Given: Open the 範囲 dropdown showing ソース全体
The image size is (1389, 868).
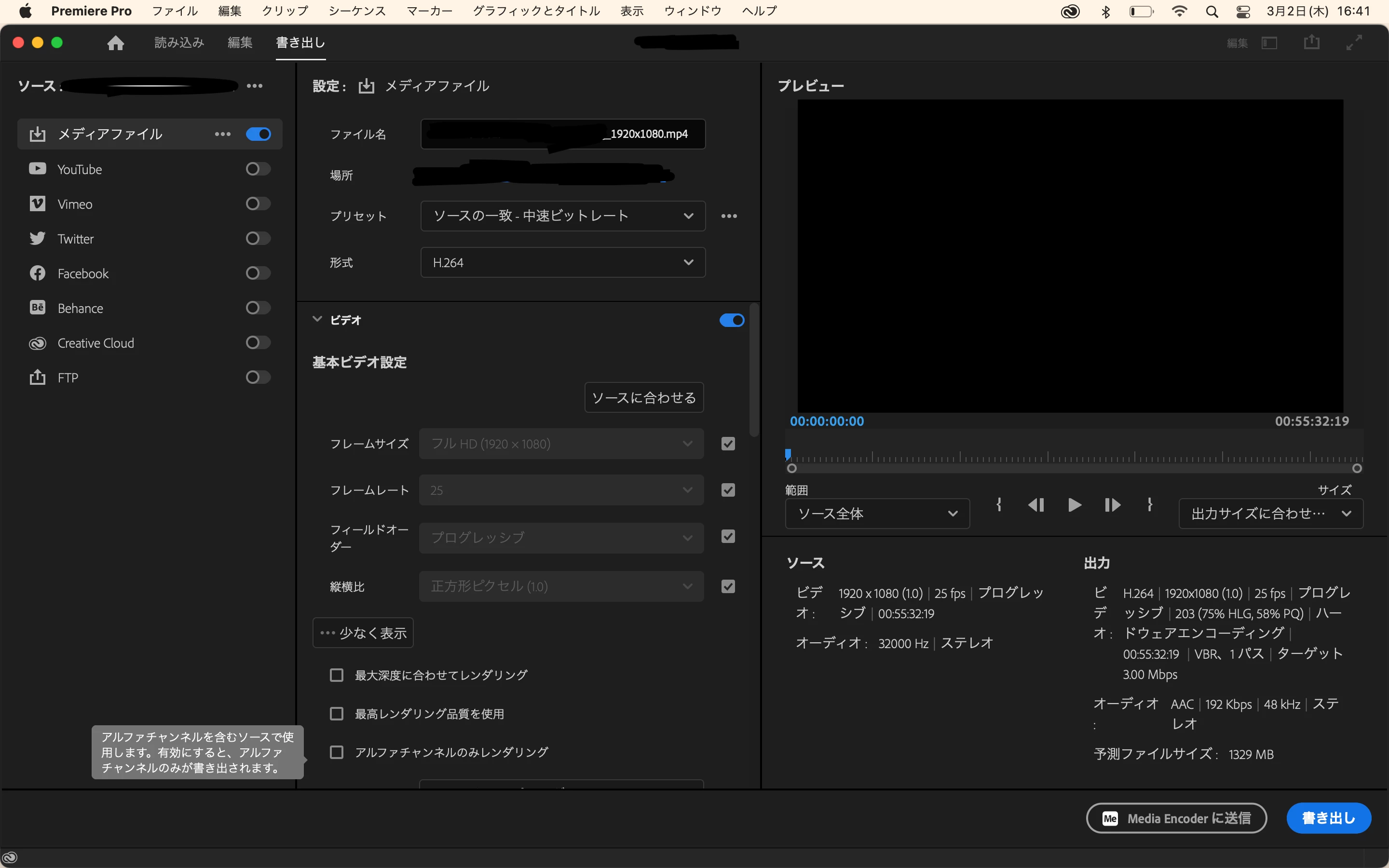Looking at the screenshot, I should pyautogui.click(x=876, y=513).
